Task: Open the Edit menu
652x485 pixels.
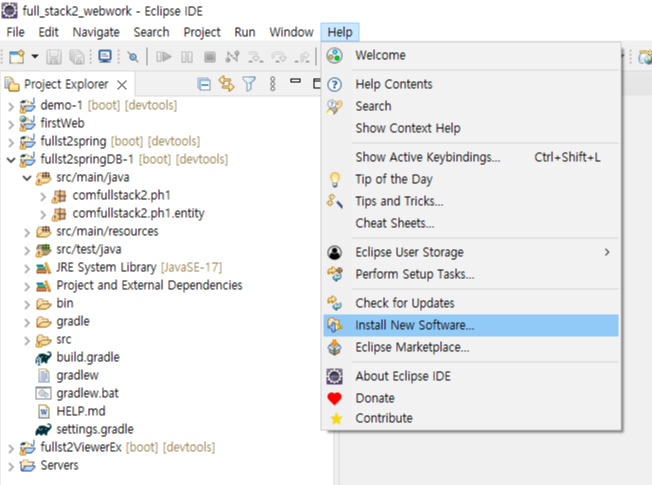Action: click(48, 32)
